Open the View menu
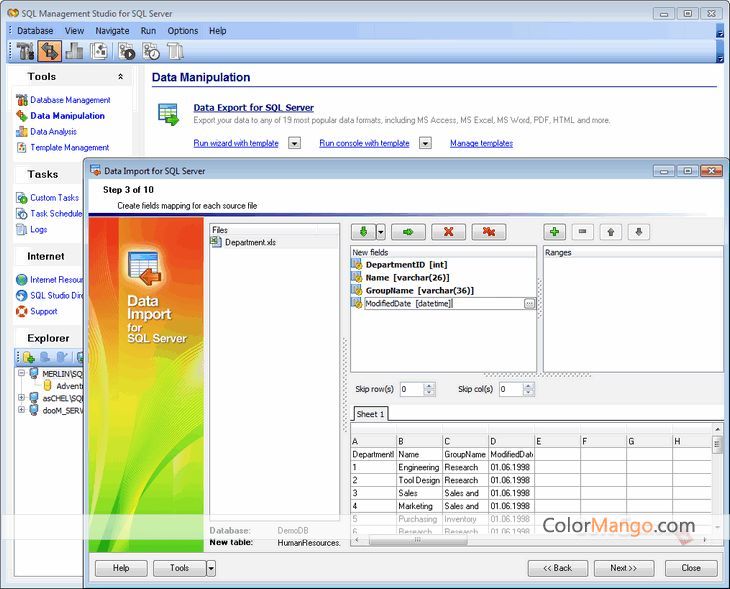The width and height of the screenshot is (730, 589). coord(74,31)
